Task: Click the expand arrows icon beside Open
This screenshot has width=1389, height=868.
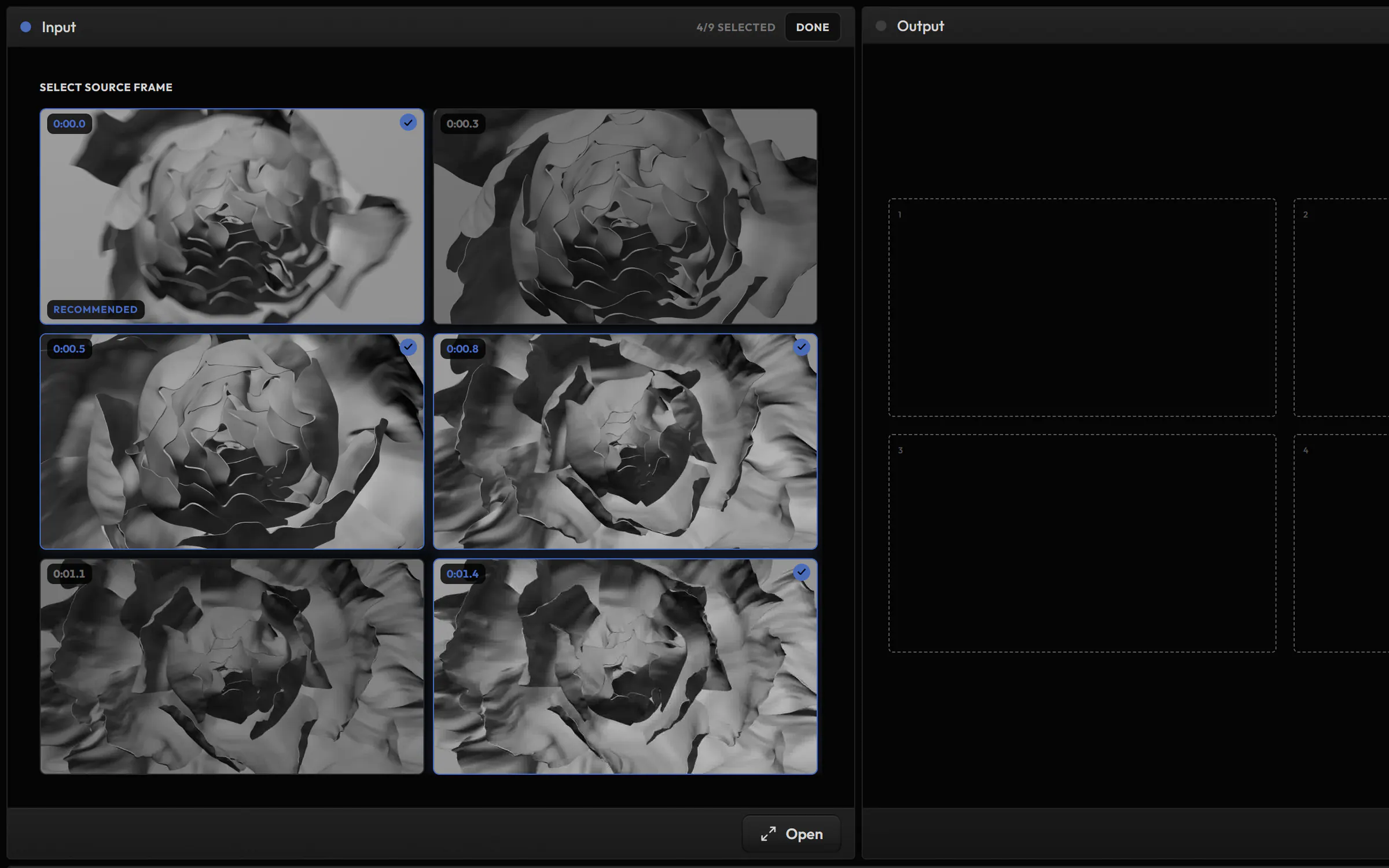Action: pos(768,834)
